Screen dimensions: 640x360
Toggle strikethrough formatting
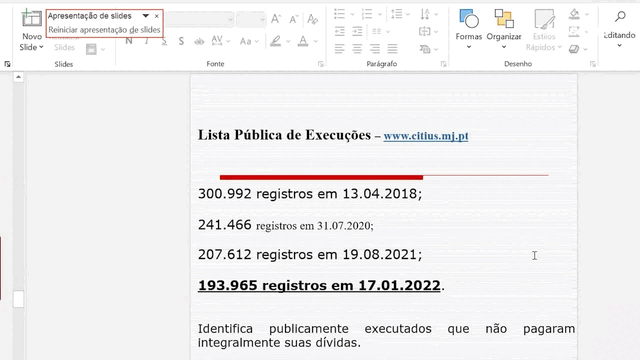[x=199, y=41]
